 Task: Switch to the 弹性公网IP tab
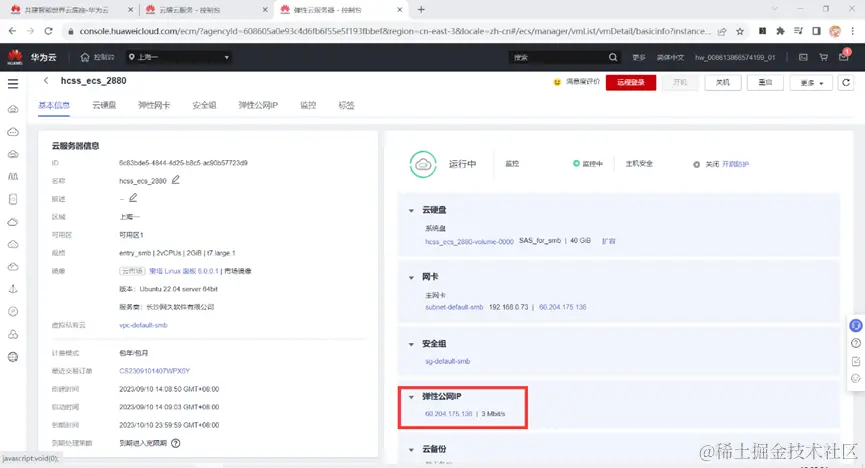point(258,105)
